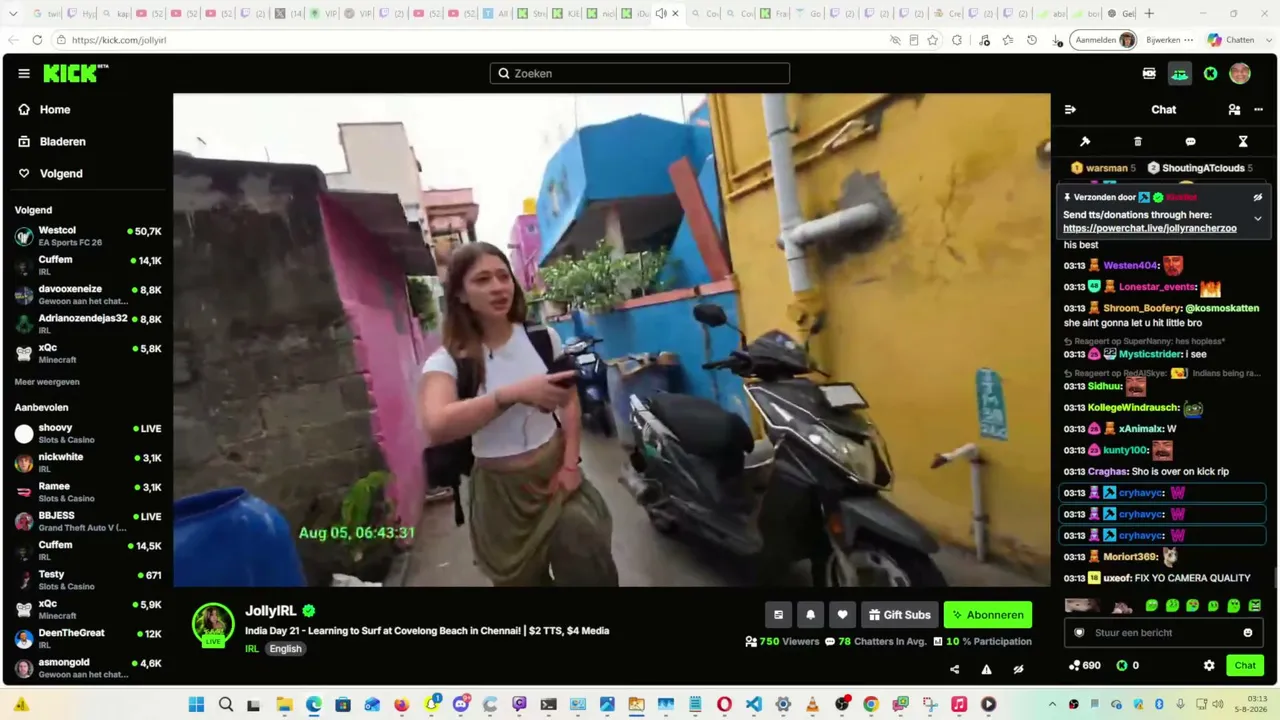Viewport: 1280px width, 720px height.
Task: Toggle the hide-stream eye icon below video
Action: (1018, 669)
